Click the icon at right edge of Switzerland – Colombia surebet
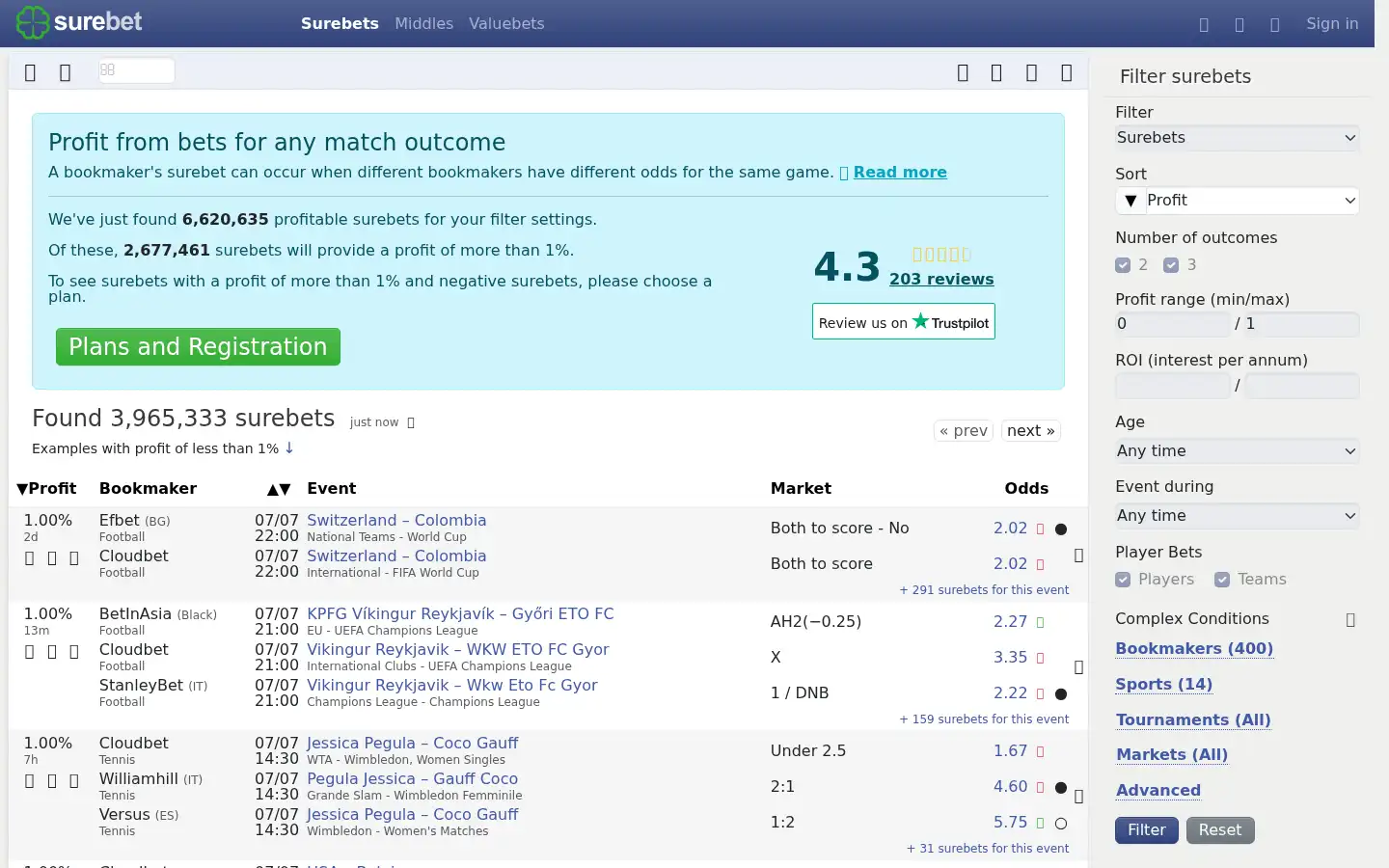This screenshot has height=868, width=1389. 1078,556
